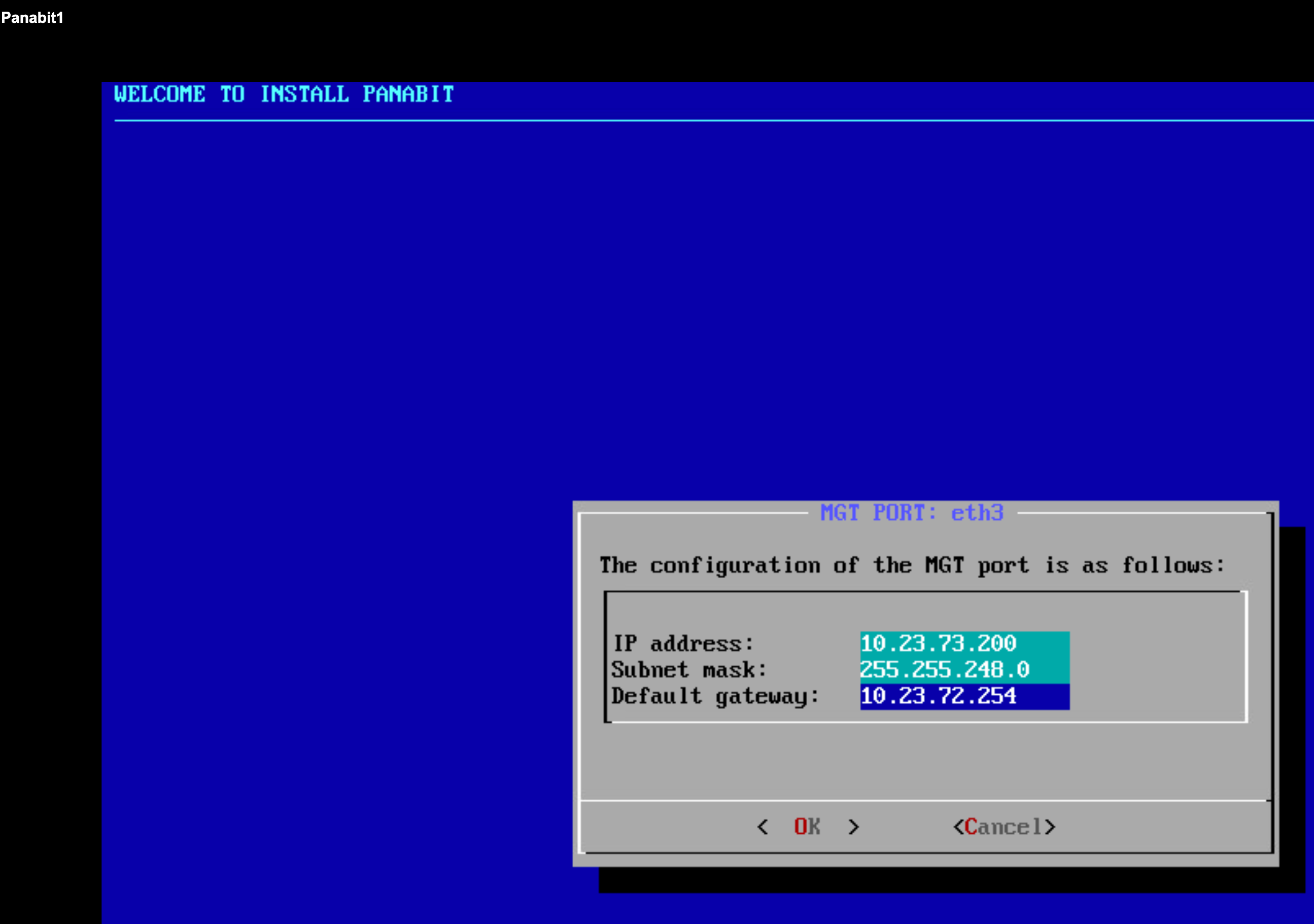Screen dimensions: 1314x924
Task: Click the left angle bracket beside OK
Action: pyautogui.click(x=763, y=827)
